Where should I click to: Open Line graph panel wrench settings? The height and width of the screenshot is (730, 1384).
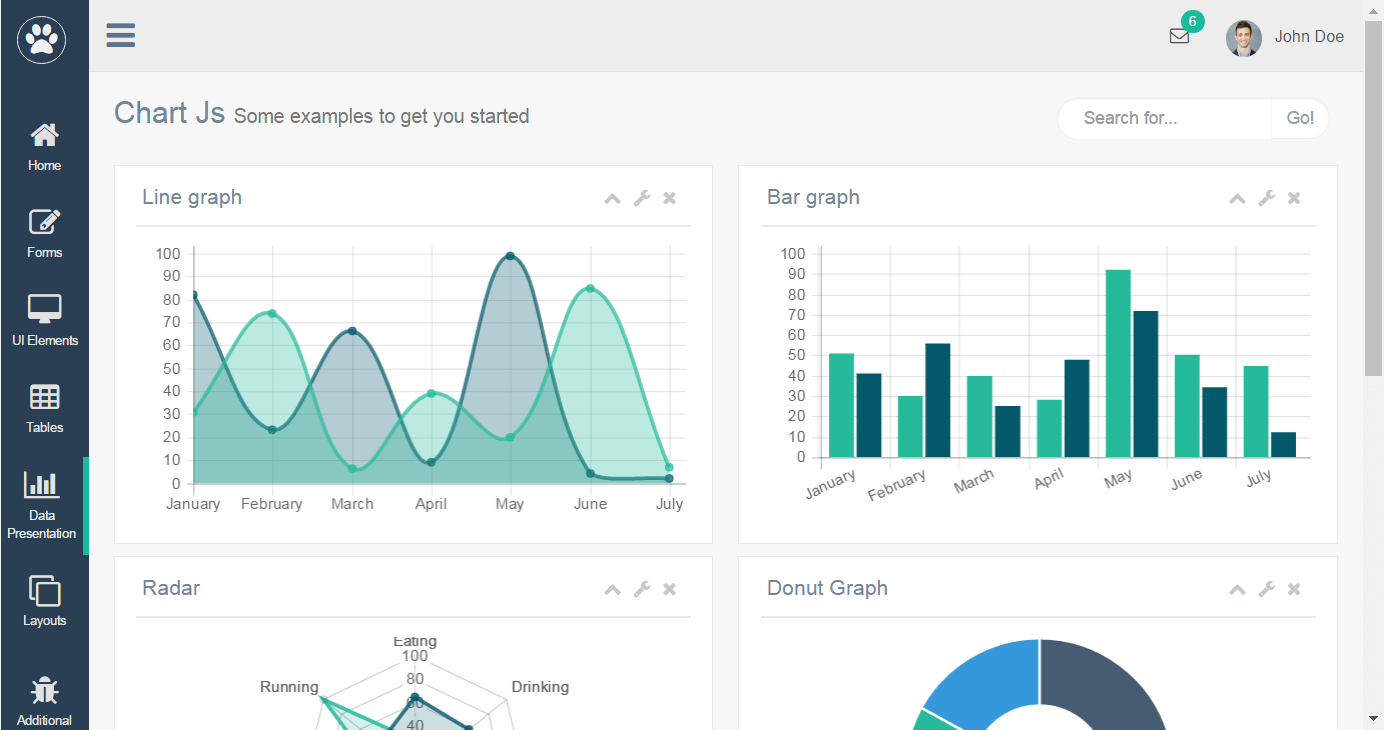point(642,198)
